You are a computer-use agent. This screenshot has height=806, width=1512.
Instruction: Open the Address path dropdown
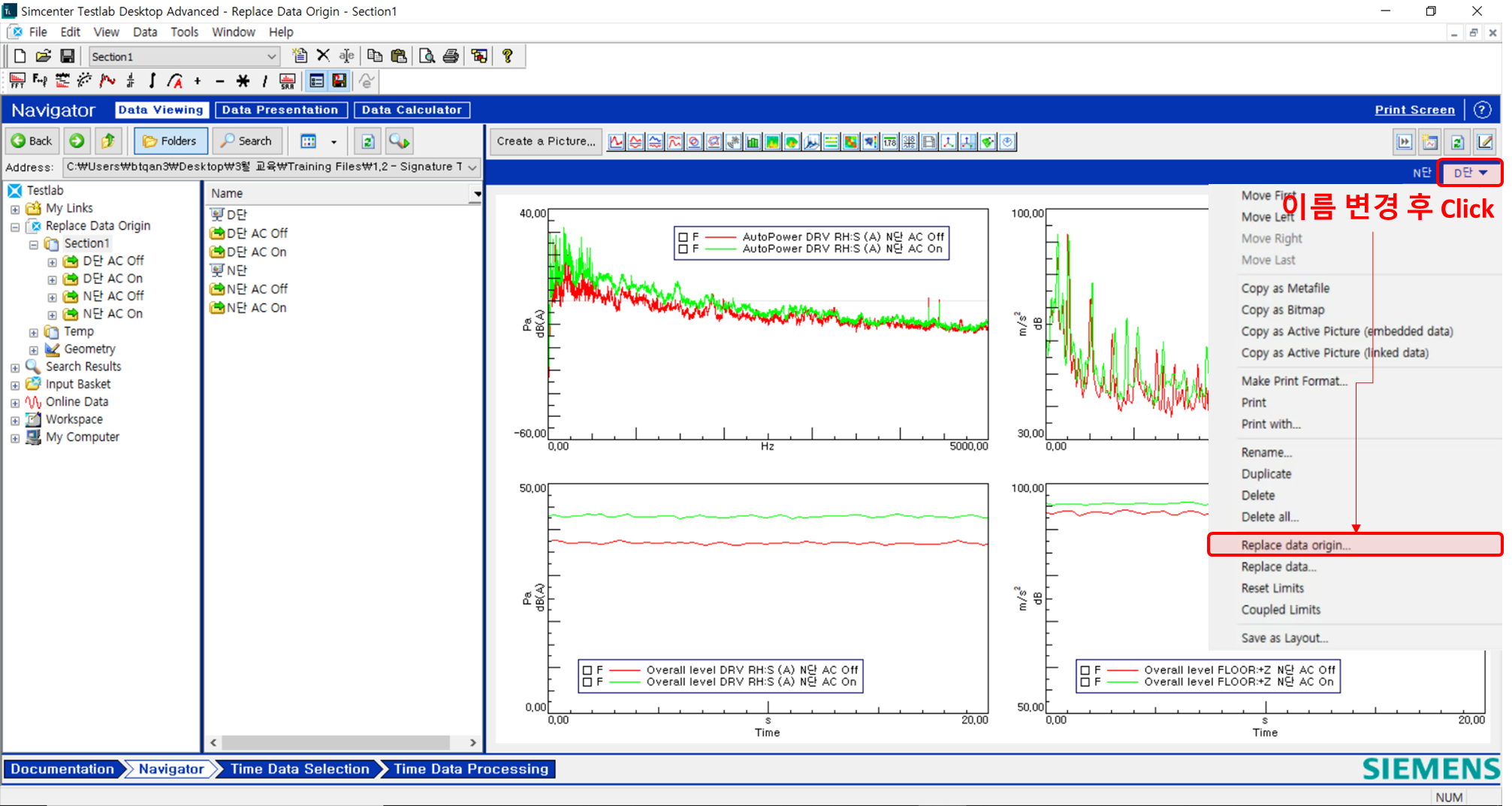tap(472, 167)
